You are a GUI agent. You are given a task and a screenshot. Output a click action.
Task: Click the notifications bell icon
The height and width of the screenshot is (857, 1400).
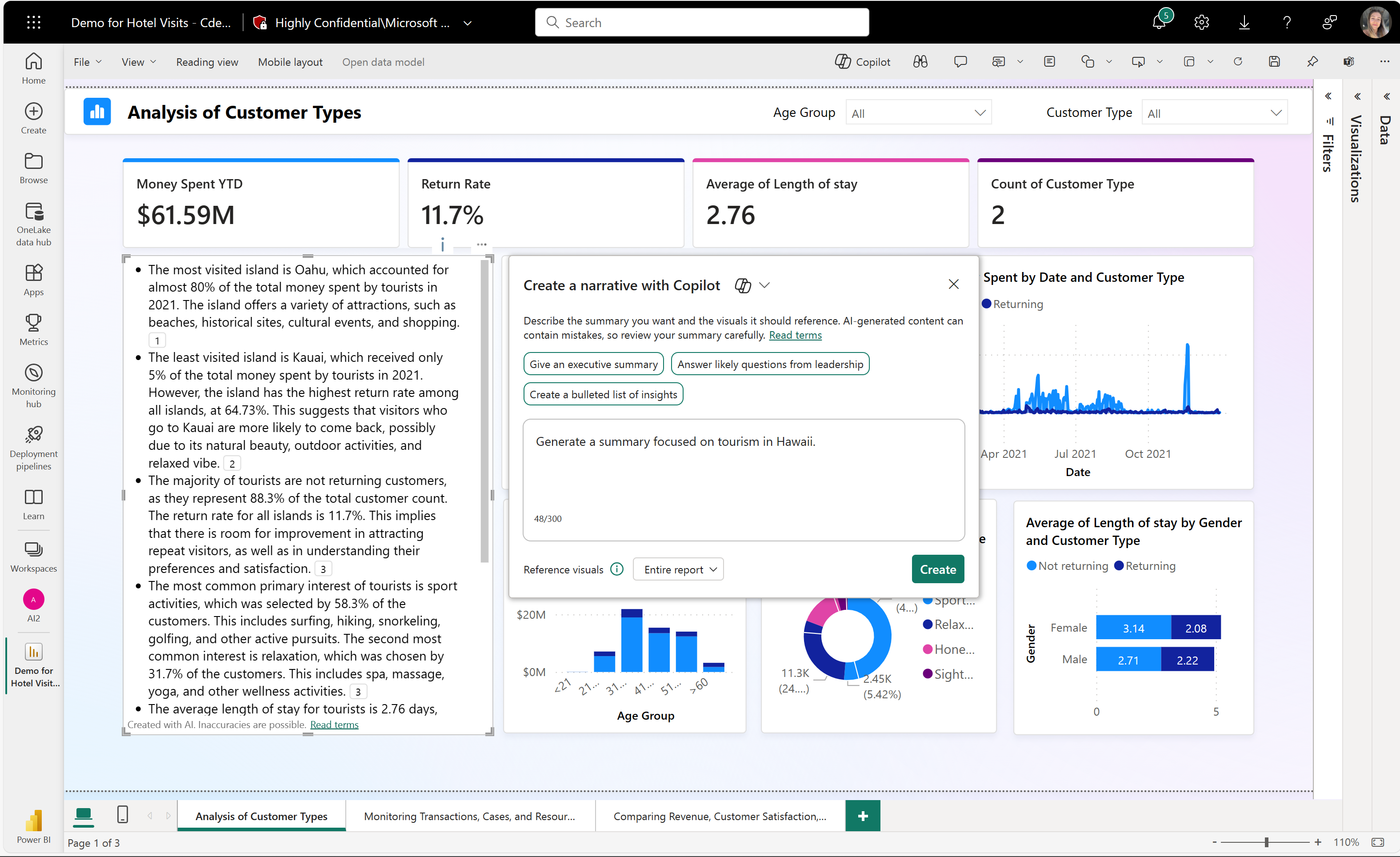[x=1159, y=22]
